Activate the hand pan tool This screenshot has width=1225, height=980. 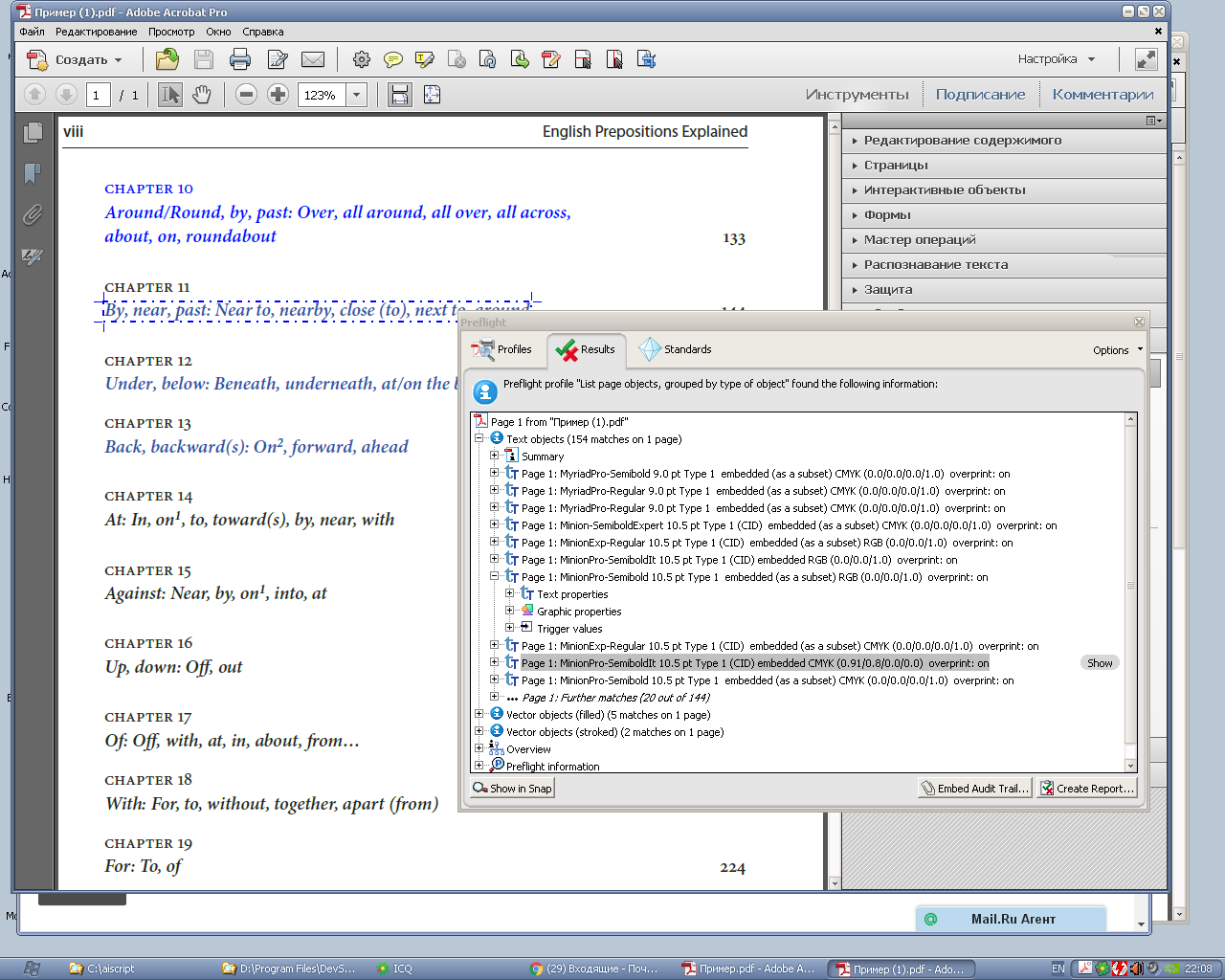(x=202, y=94)
